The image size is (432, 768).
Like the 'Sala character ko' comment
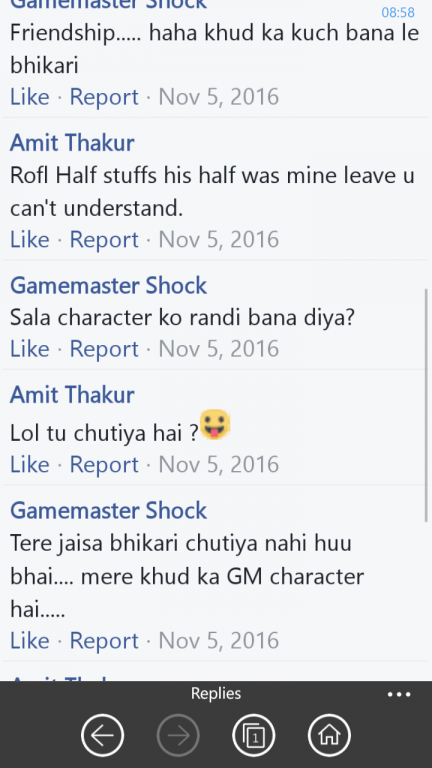click(x=30, y=349)
